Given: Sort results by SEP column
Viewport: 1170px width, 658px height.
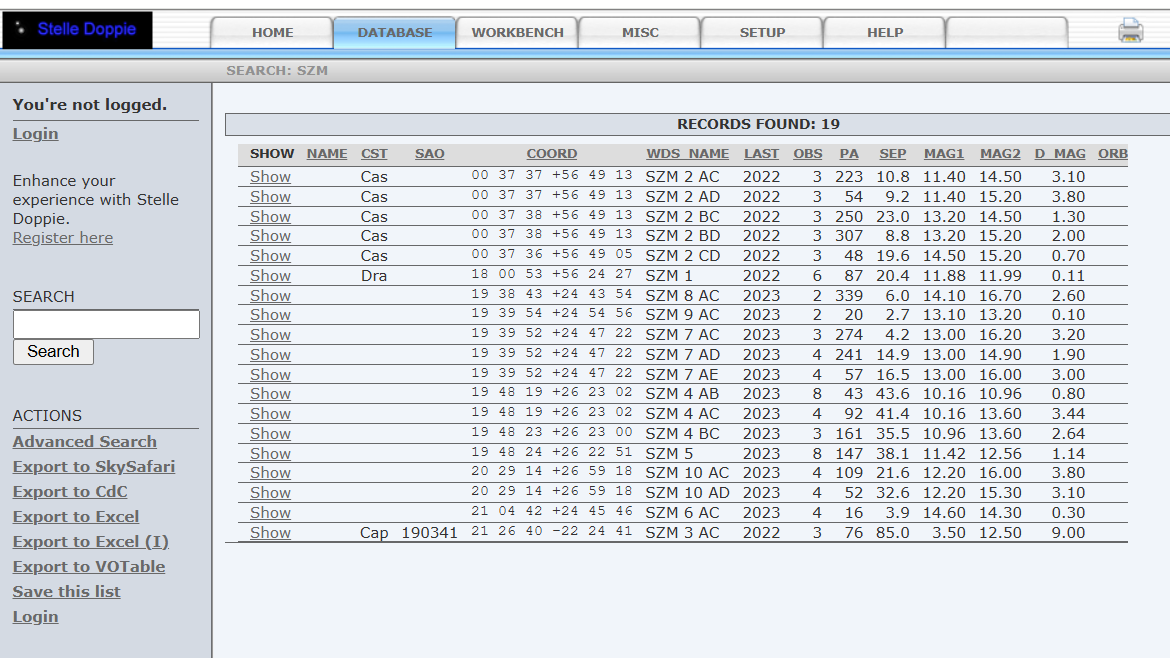Looking at the screenshot, I should (x=892, y=154).
